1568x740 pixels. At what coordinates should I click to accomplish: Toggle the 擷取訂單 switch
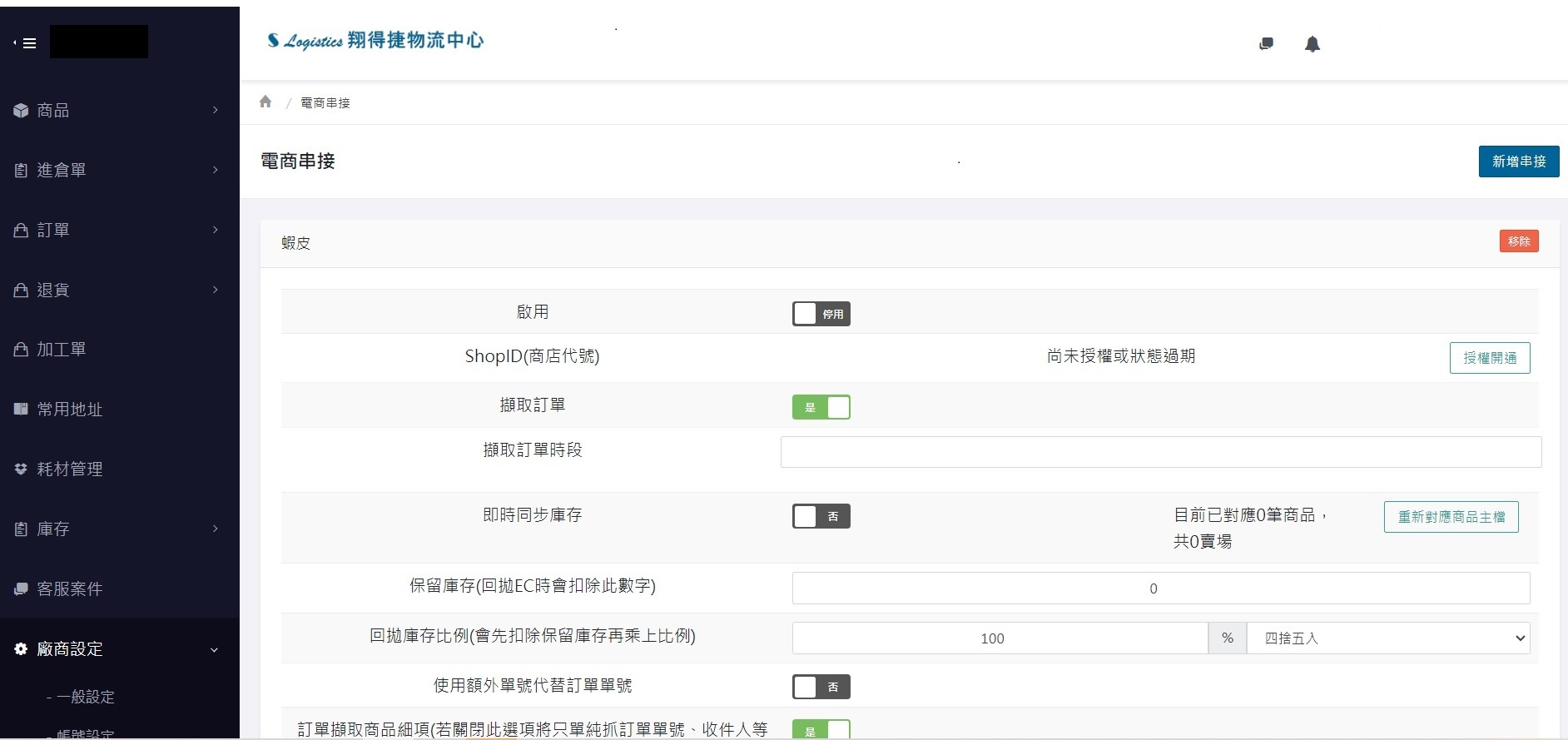coord(821,407)
